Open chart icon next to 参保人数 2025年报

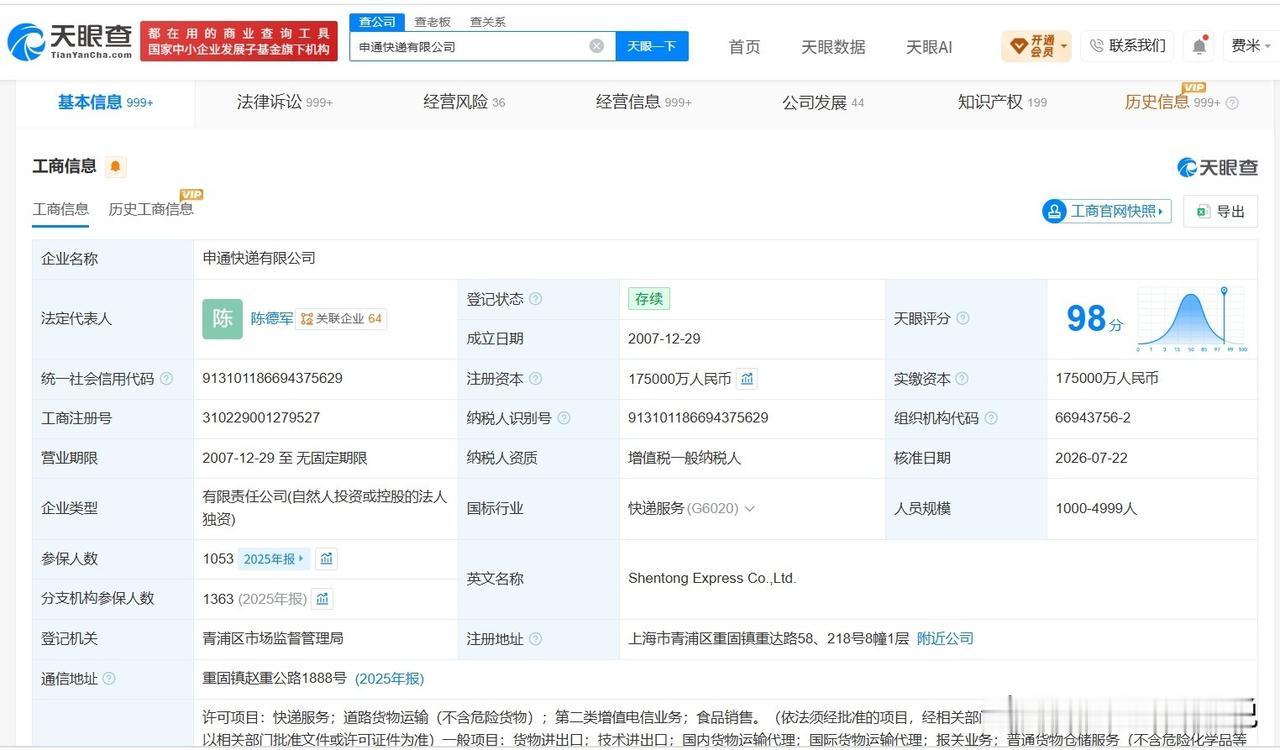point(326,559)
